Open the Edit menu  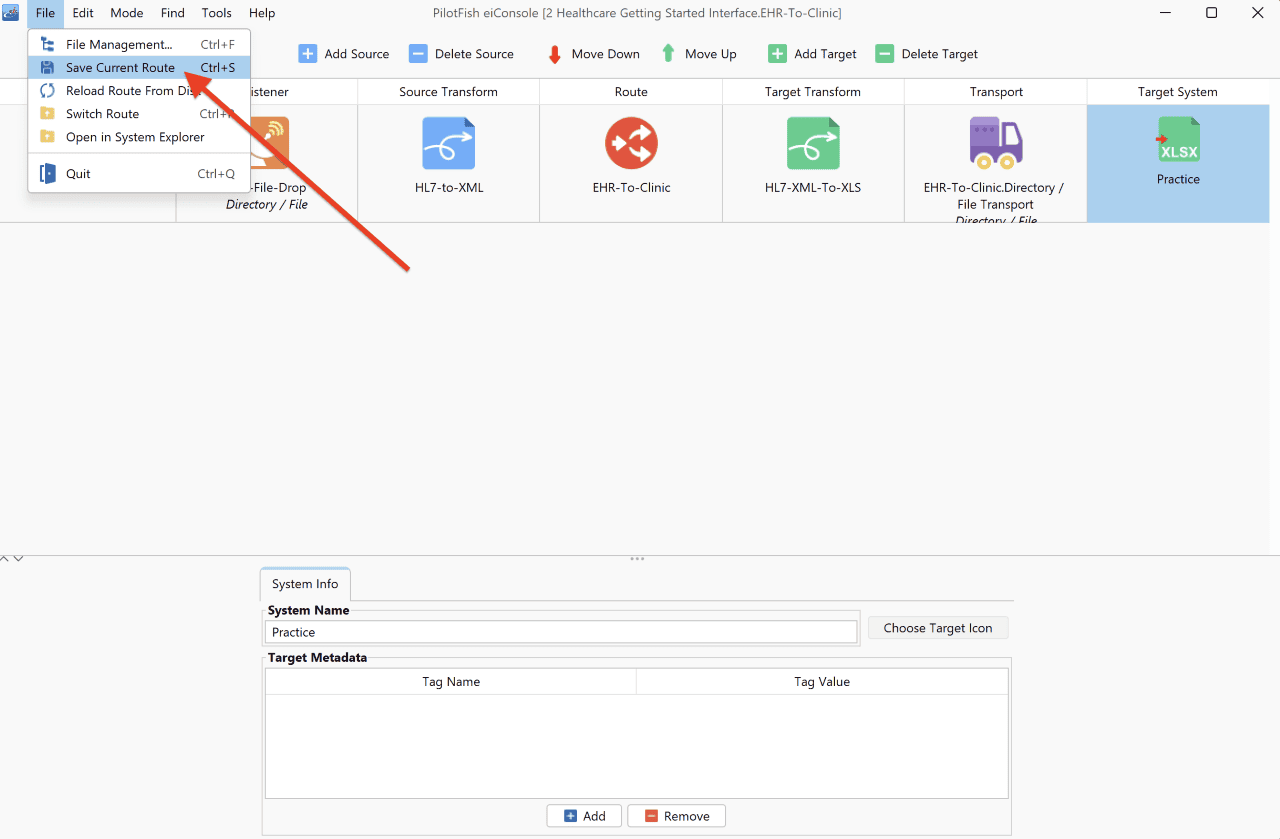point(83,13)
